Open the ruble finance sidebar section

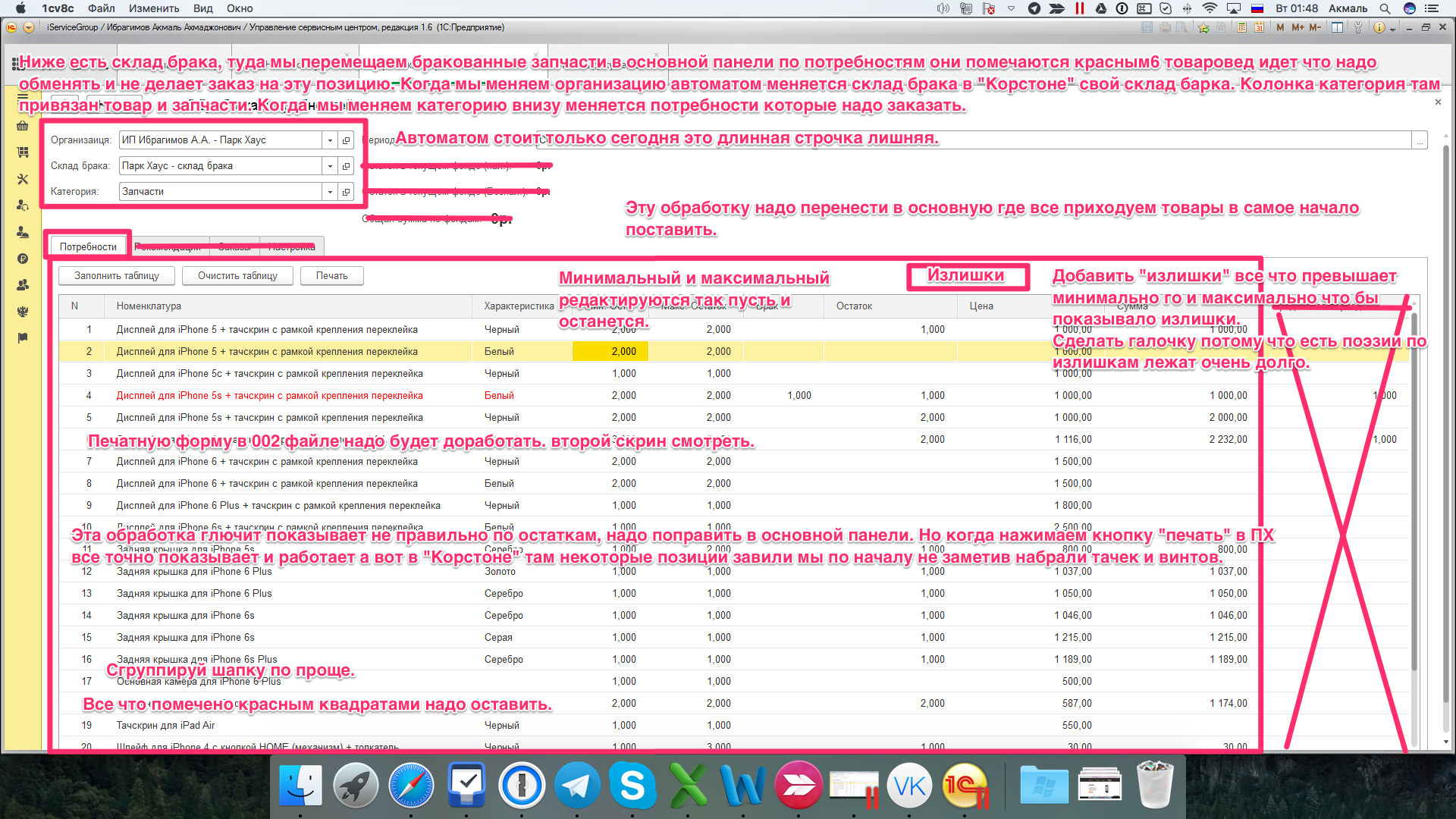pyautogui.click(x=23, y=259)
